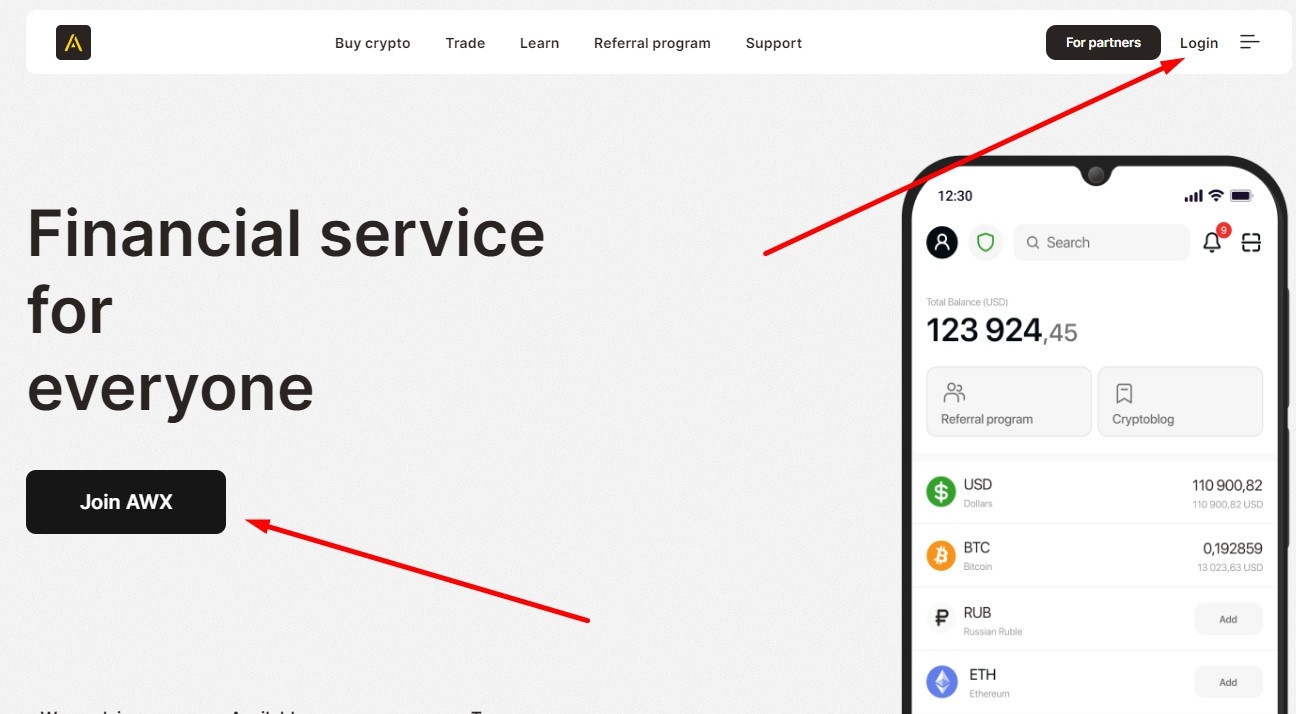
Task: Navigate to Referral program in navbar
Action: click(x=652, y=43)
